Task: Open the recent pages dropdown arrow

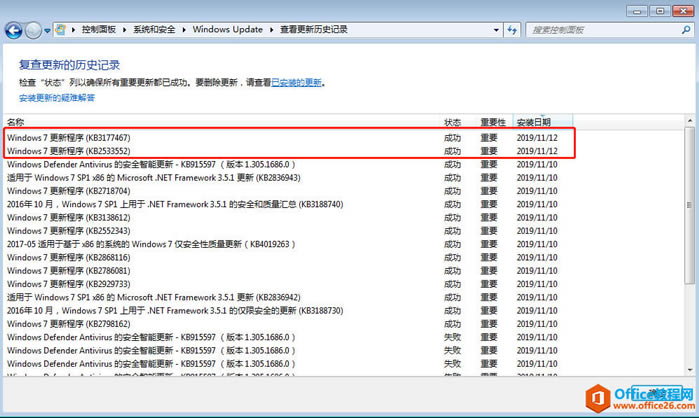Action: click(47, 31)
